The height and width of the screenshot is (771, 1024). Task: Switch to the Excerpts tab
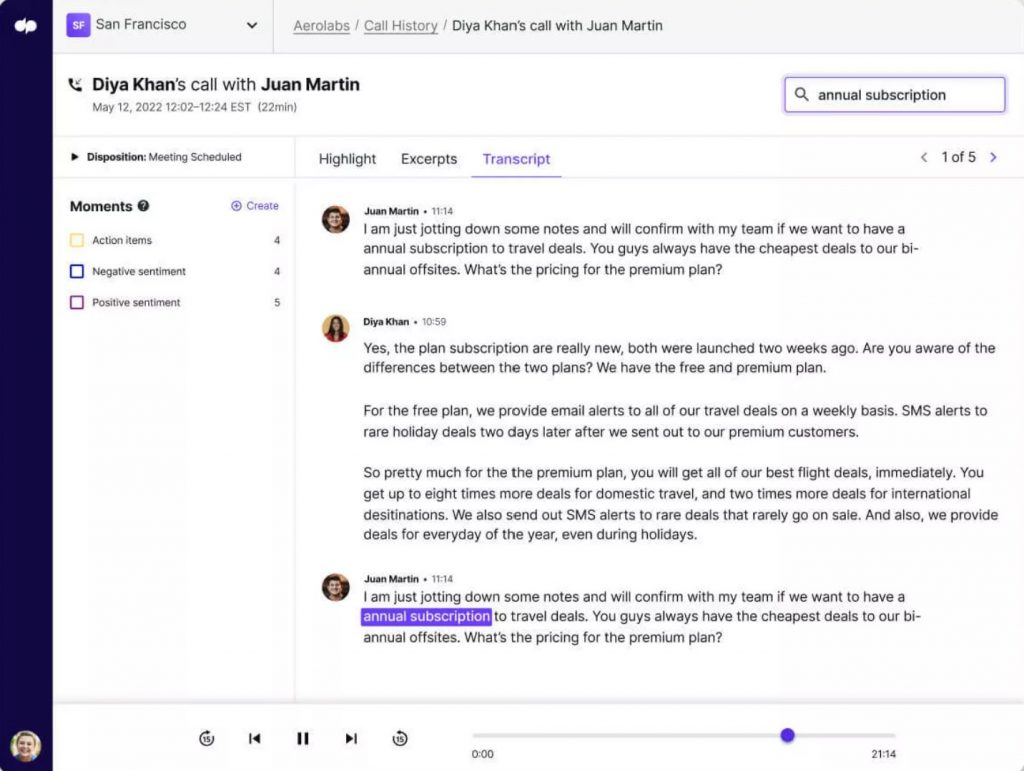pos(429,159)
